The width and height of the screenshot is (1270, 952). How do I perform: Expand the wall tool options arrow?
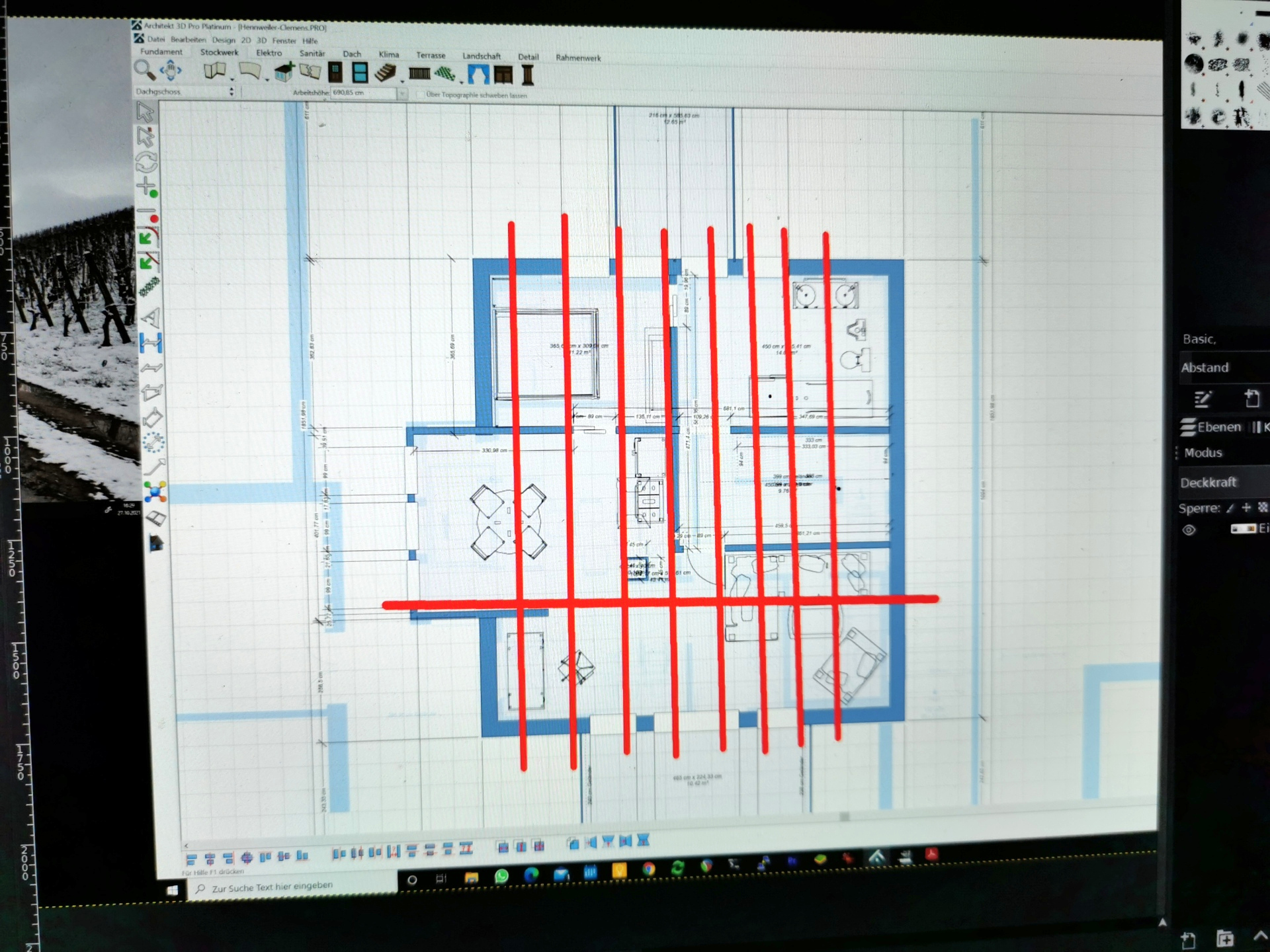tap(232, 79)
